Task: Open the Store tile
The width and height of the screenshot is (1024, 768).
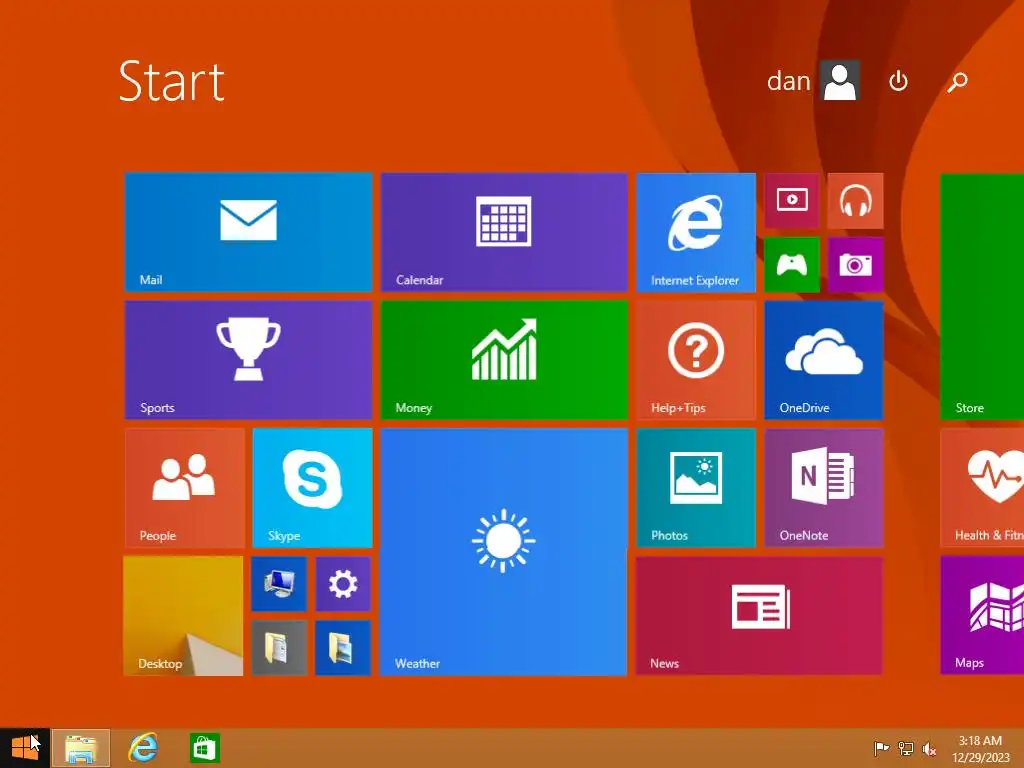Action: coord(982,296)
